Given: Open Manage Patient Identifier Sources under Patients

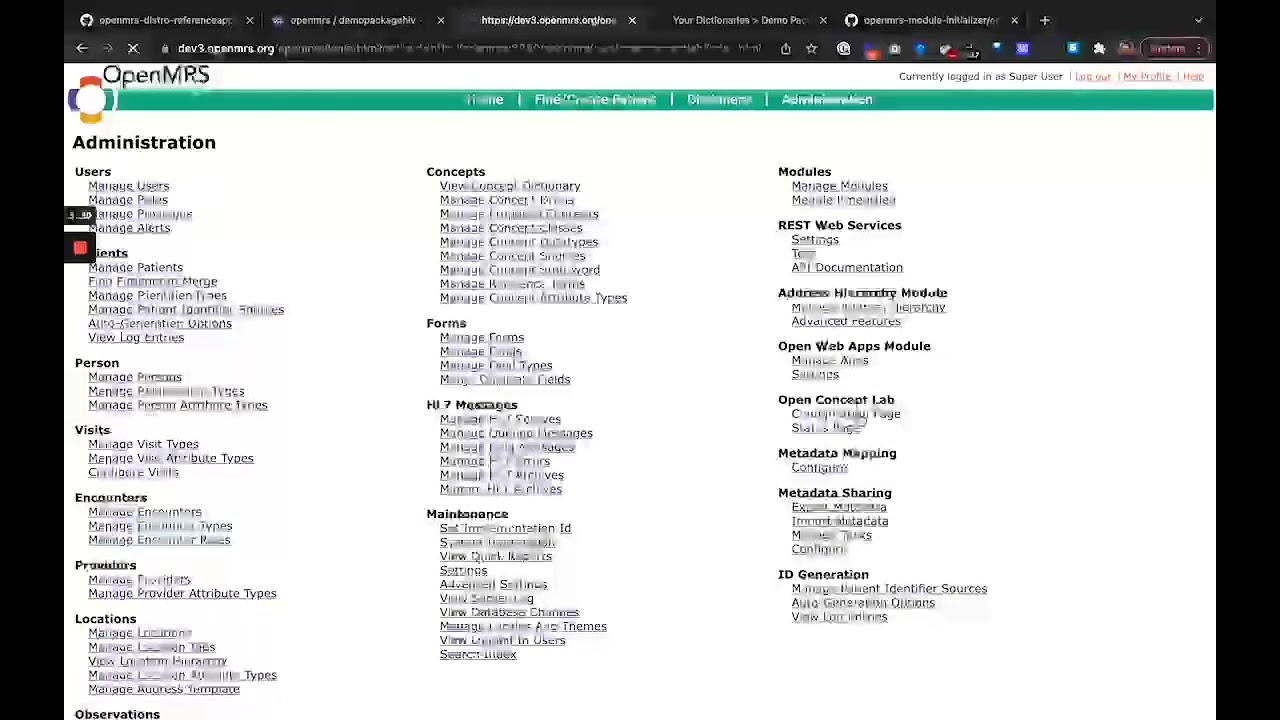Looking at the screenshot, I should click(x=186, y=310).
